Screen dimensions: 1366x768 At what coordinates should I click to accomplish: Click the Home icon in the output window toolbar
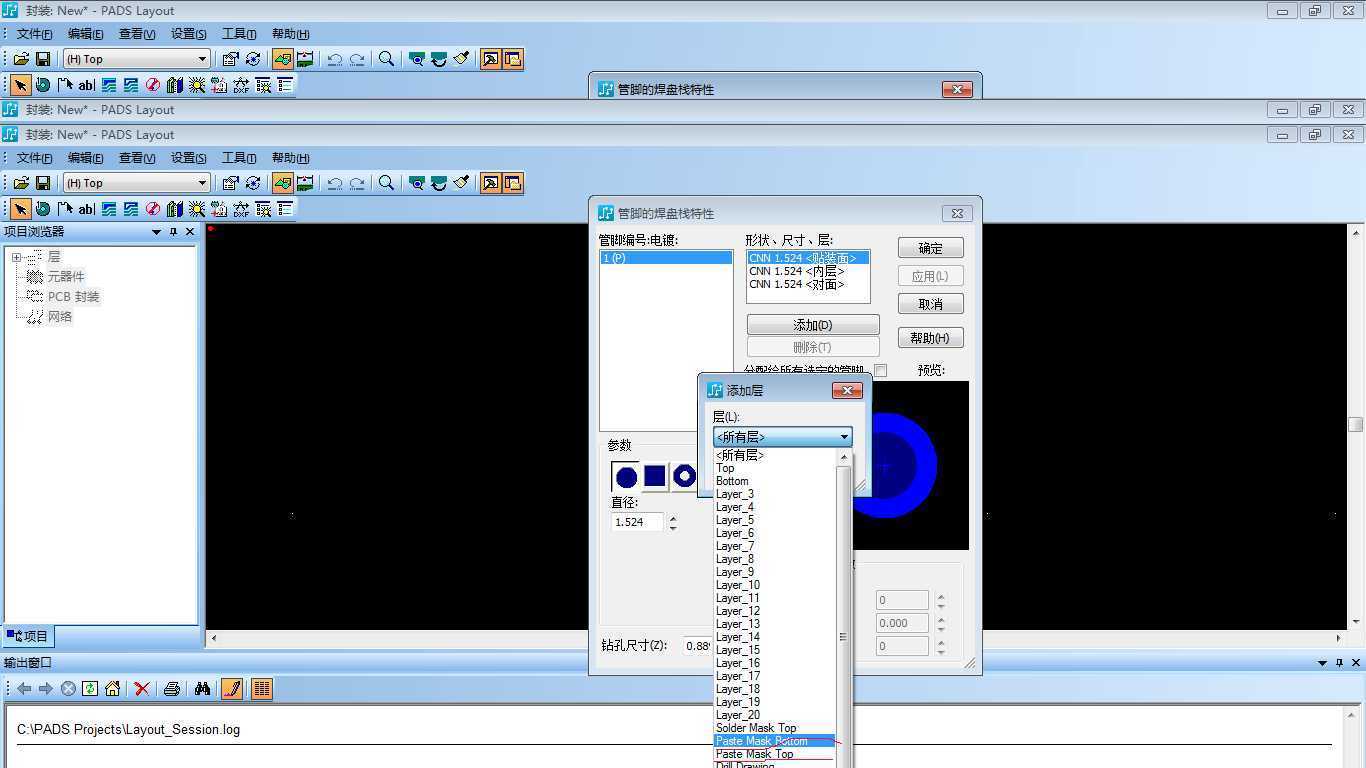point(112,688)
